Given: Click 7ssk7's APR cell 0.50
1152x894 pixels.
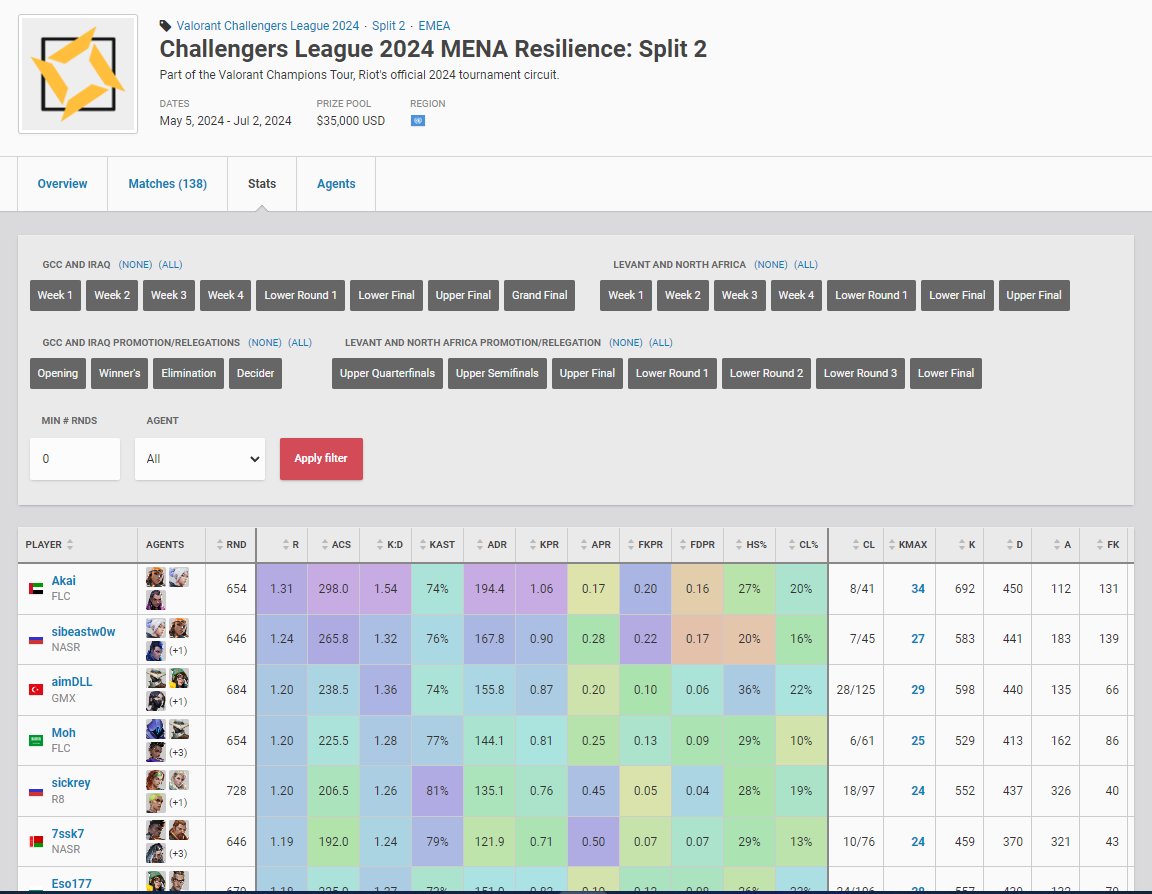Looking at the screenshot, I should point(594,842).
